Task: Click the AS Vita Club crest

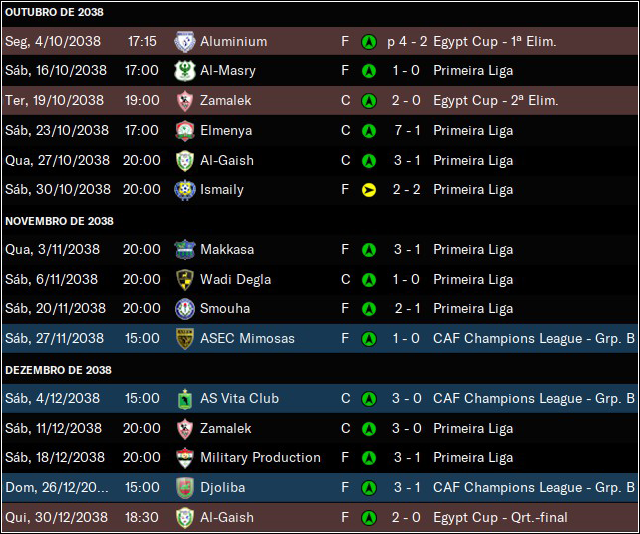Action: [x=184, y=398]
